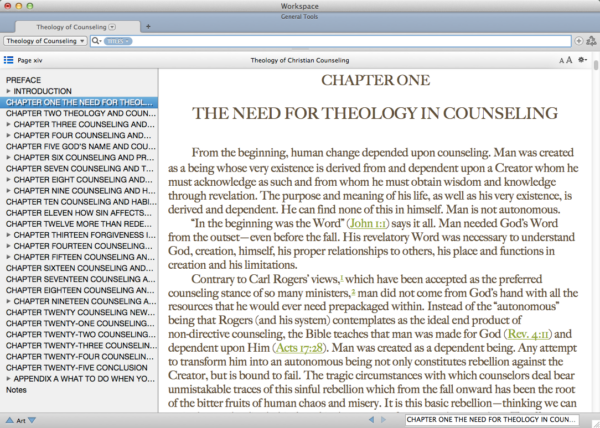Expand CHAPTER THREE in contents
This screenshot has width=600, height=428.
click(x=8, y=124)
